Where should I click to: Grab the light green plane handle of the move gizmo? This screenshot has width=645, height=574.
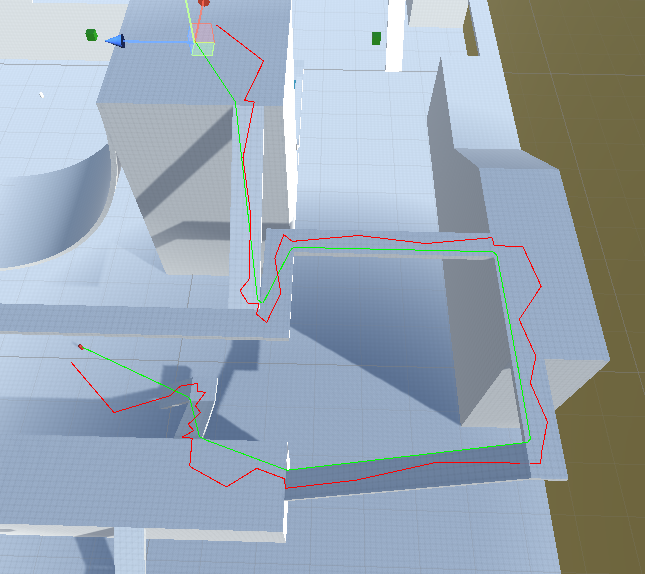[x=203, y=49]
